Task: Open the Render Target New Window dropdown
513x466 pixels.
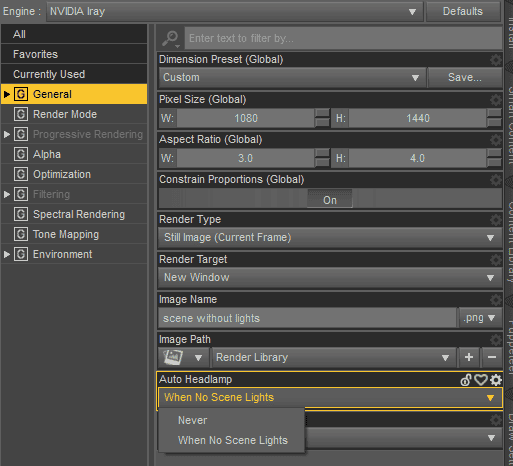Action: pos(330,278)
